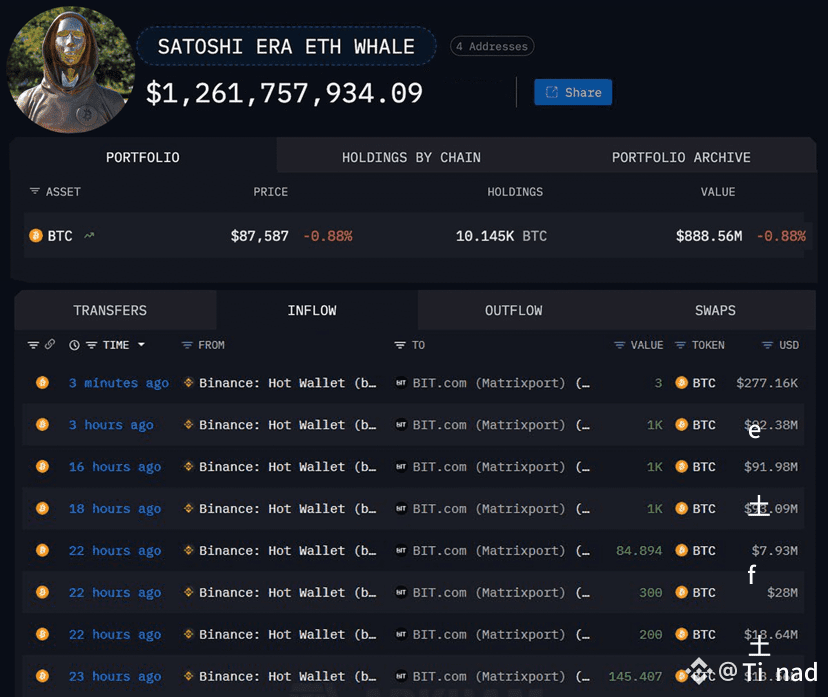Expand the TIME sort dropdown arrow

[142, 345]
